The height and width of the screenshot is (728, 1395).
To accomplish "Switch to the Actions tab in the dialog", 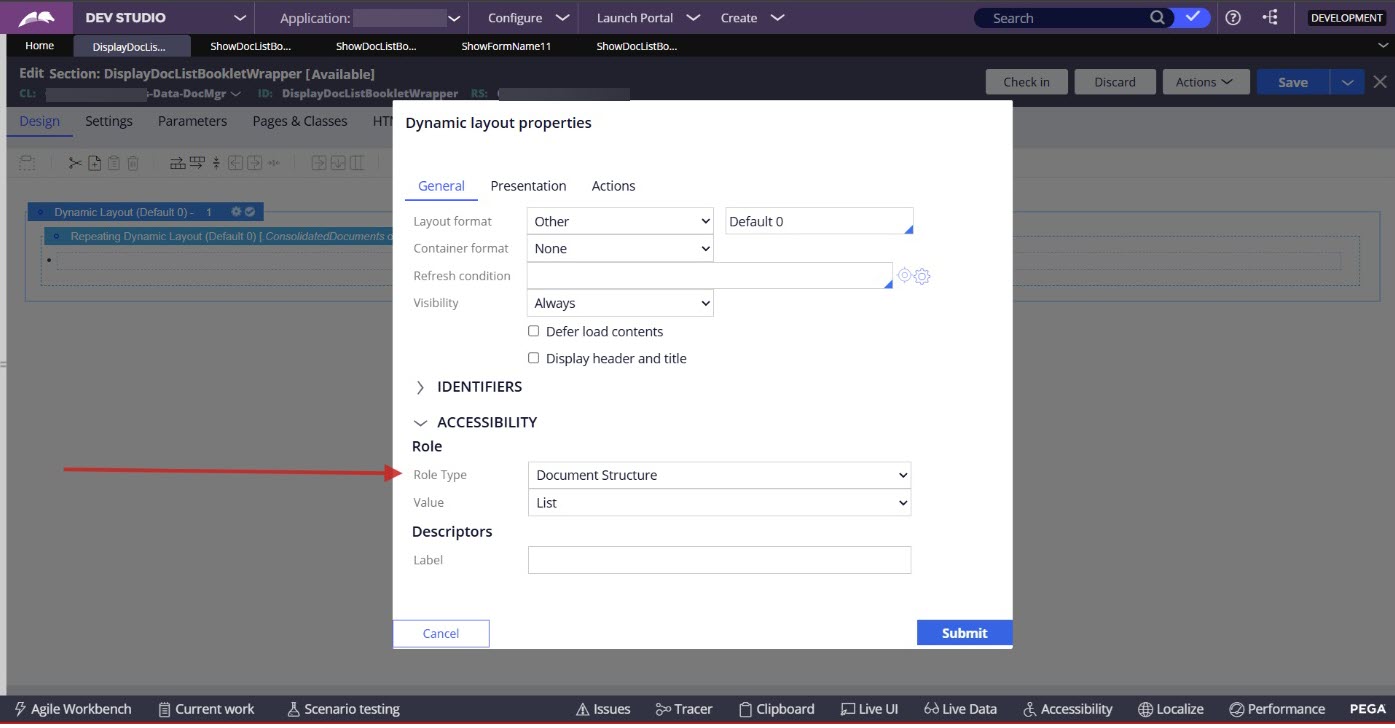I will click(x=613, y=186).
